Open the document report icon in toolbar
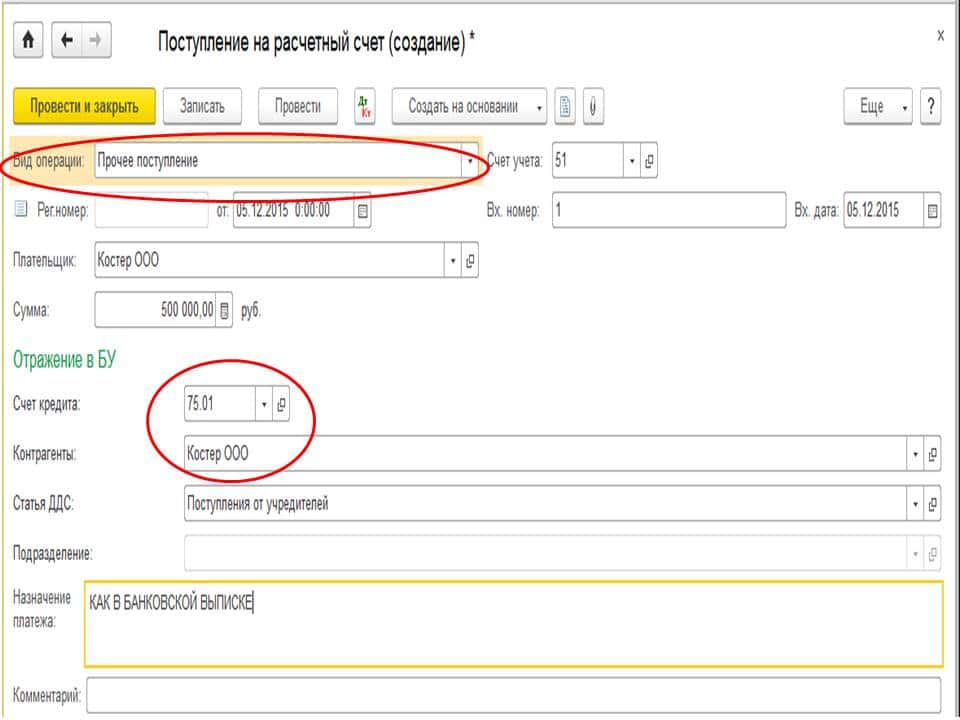 (564, 107)
